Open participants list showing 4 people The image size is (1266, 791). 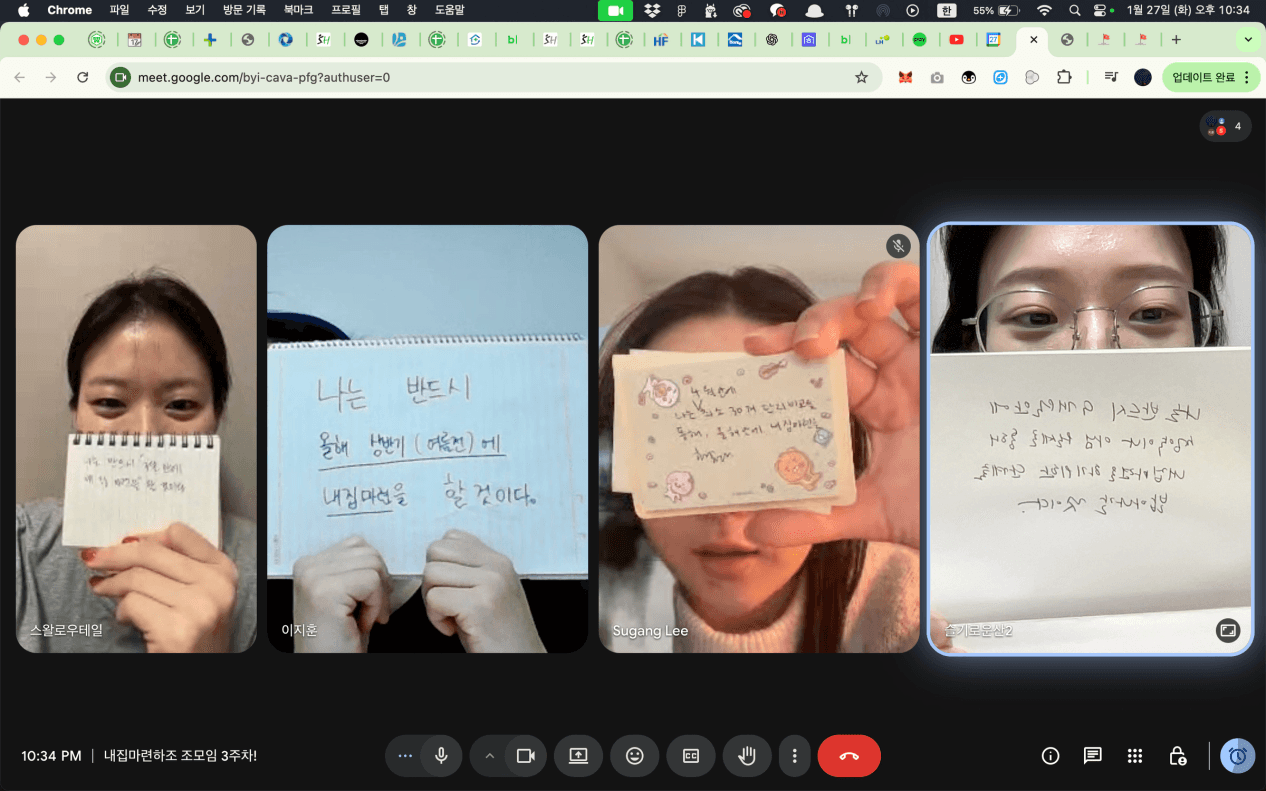tap(1225, 126)
